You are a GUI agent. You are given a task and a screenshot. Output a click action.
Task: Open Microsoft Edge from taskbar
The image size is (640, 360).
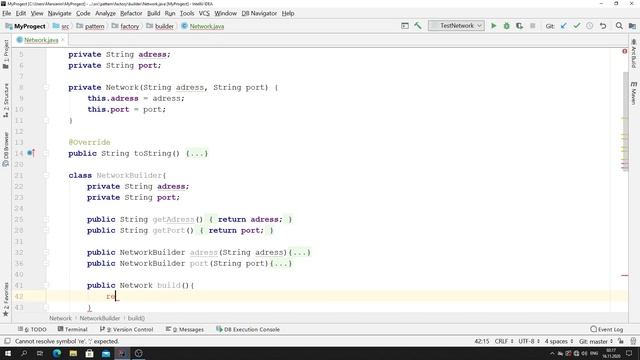[x=57, y=353]
